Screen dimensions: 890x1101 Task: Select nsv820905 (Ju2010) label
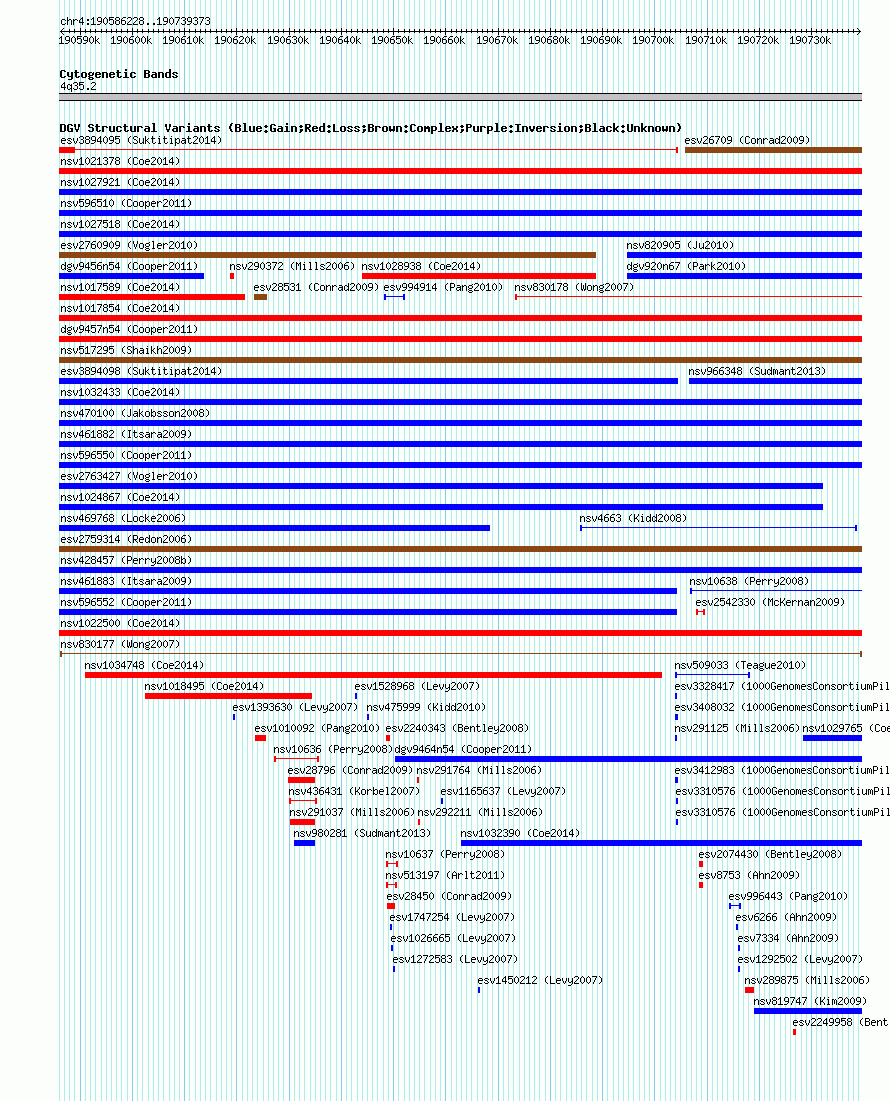[680, 246]
